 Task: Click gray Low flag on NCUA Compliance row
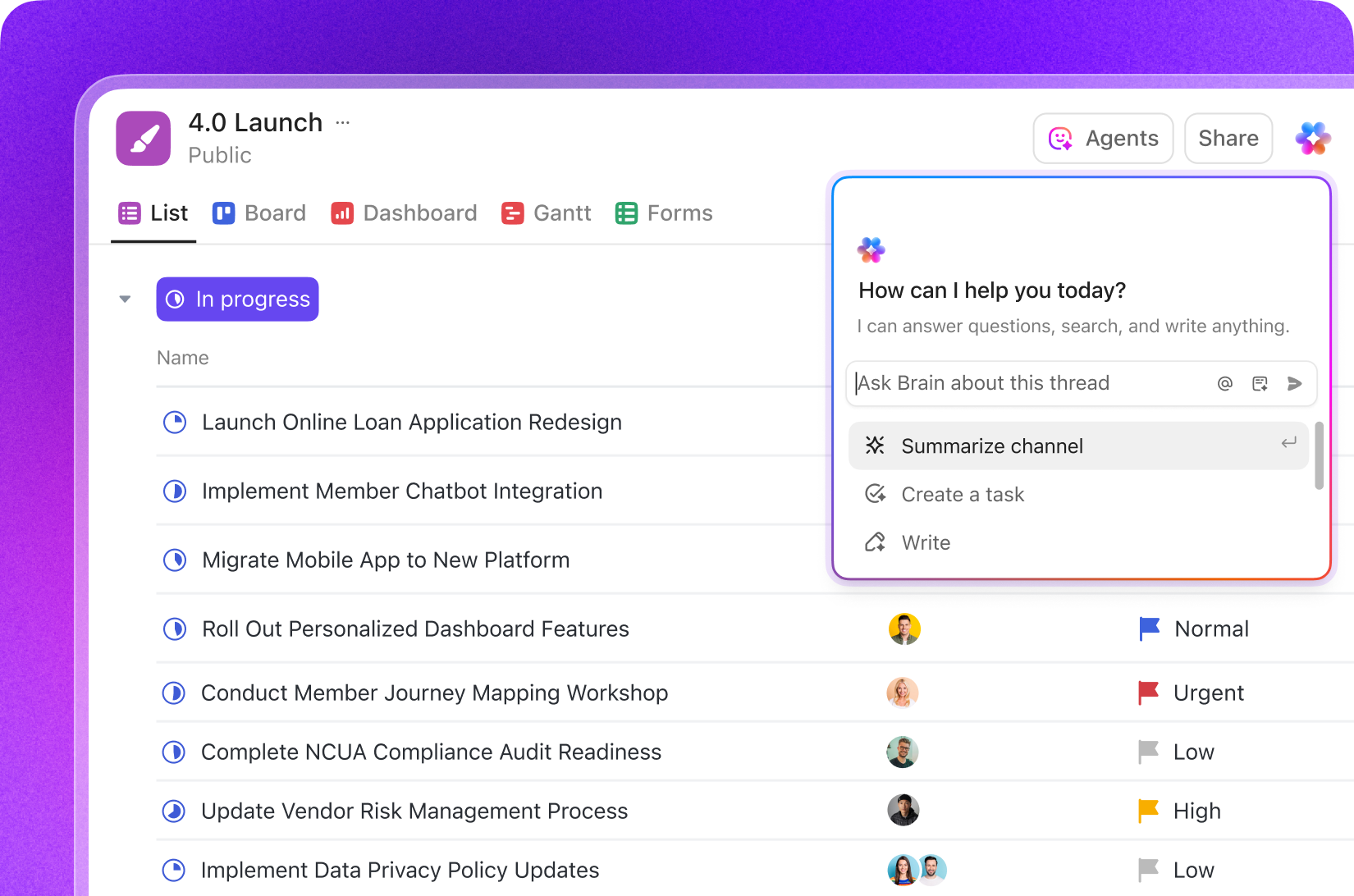point(1148,752)
